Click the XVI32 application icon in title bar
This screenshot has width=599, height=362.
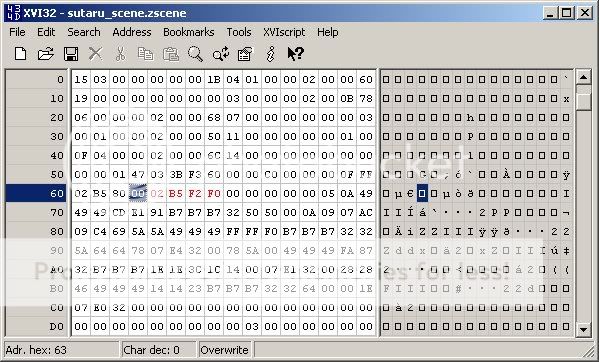click(13, 13)
